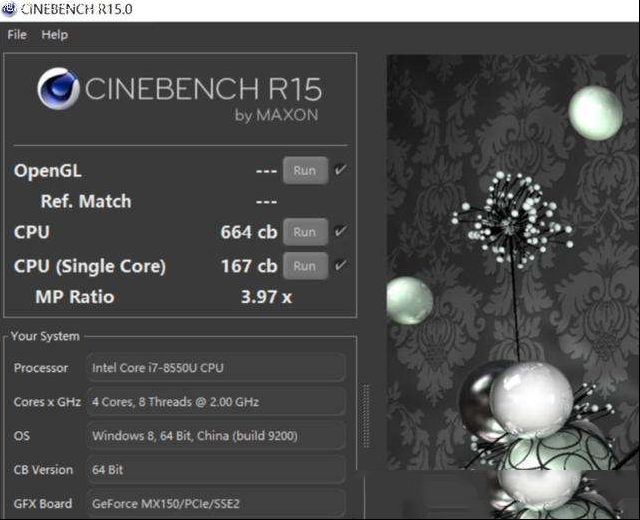Click the dotted panel splitter handle
Screen dimensions: 640x520
(x=366, y=416)
